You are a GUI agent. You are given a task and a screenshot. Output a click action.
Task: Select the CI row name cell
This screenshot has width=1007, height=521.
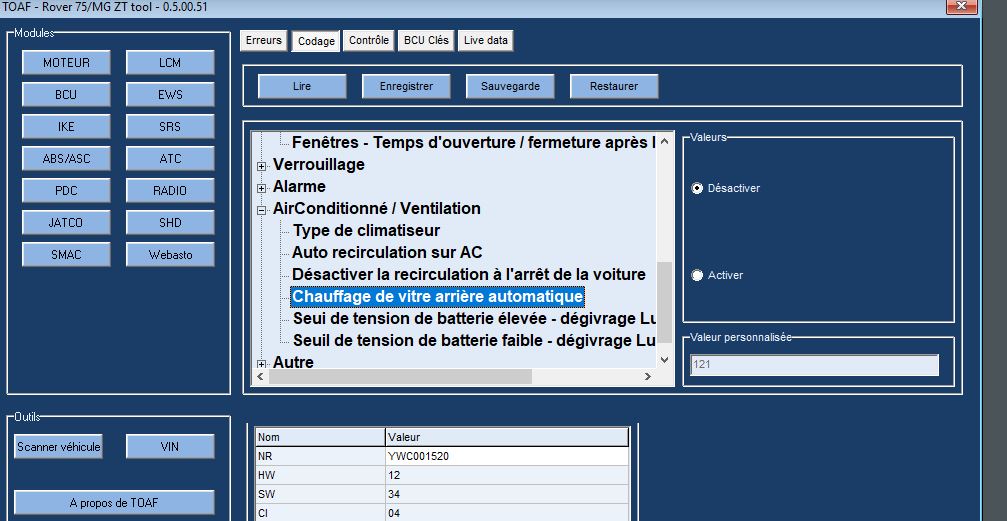[x=320, y=513]
